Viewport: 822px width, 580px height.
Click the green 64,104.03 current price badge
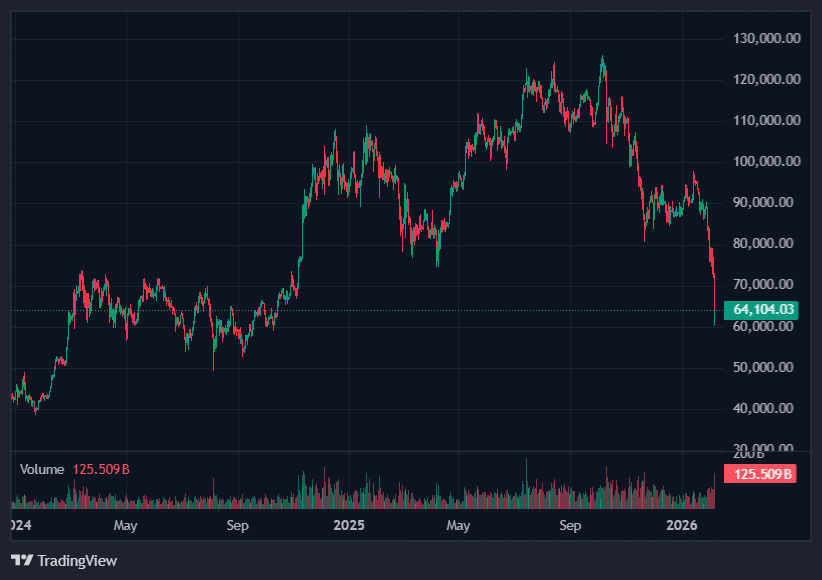point(765,310)
